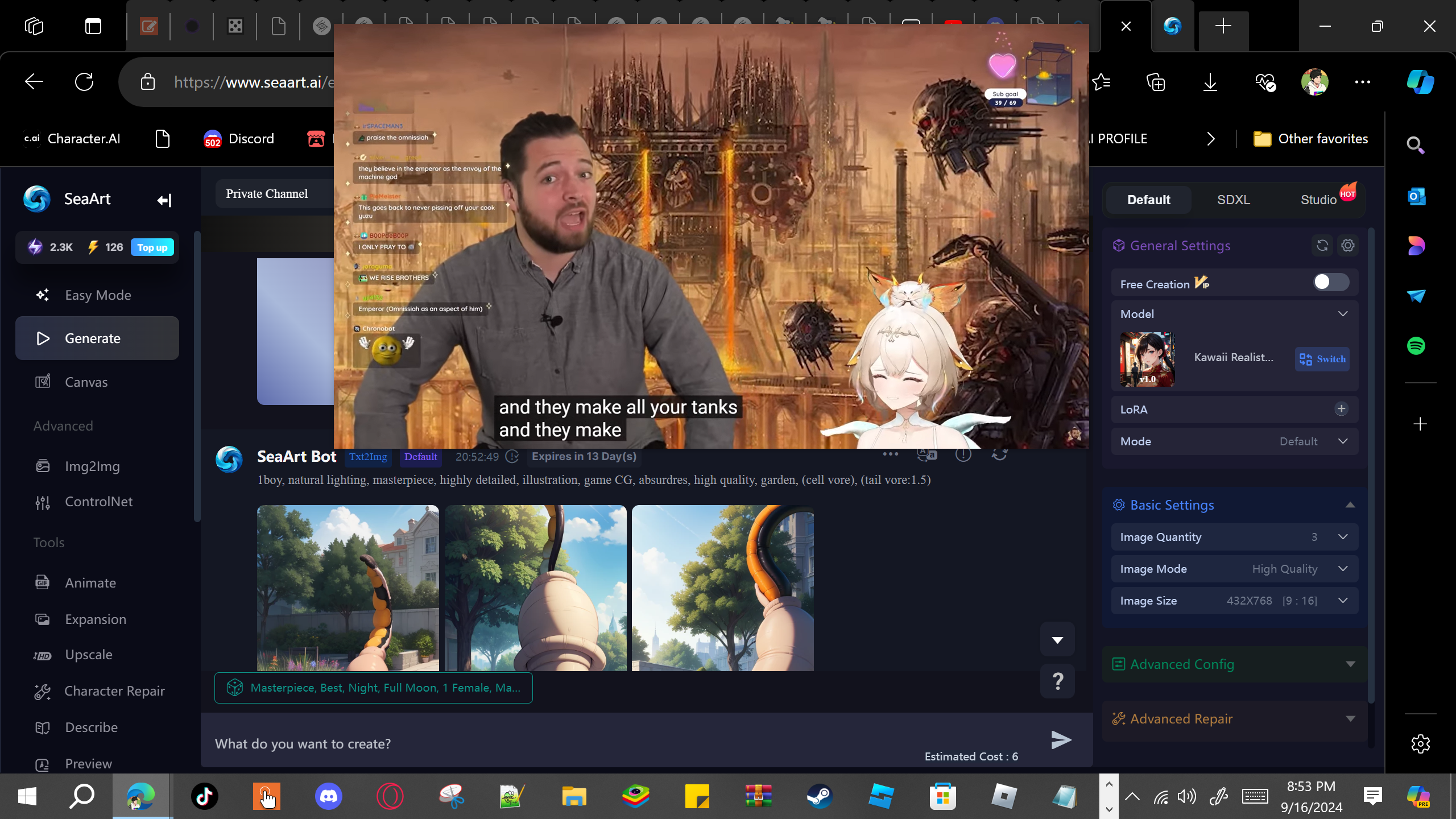
Task: Click the Describe book icon
Action: coord(43,727)
